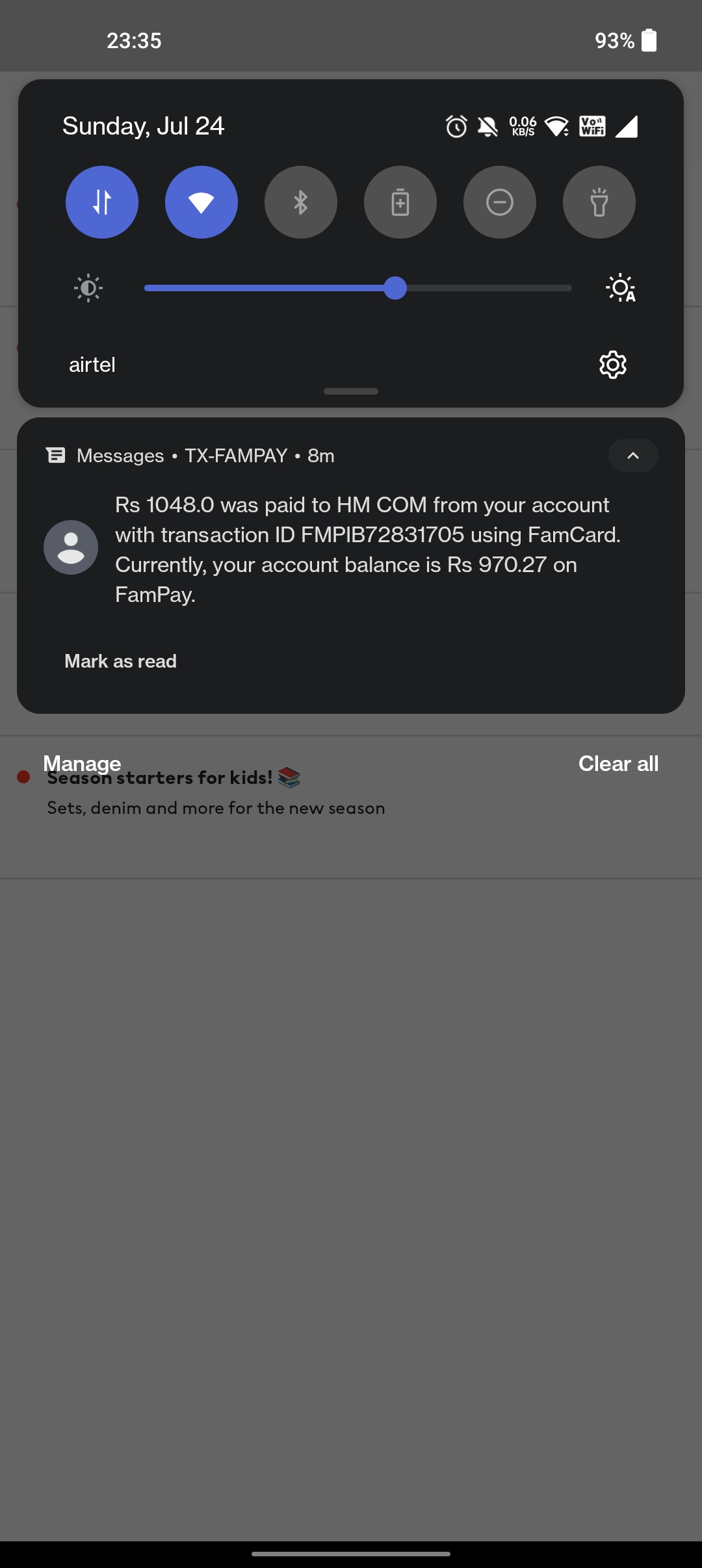This screenshot has height=1568, width=702.
Task: Turn off the Wi-Fi tile
Action: click(x=201, y=202)
